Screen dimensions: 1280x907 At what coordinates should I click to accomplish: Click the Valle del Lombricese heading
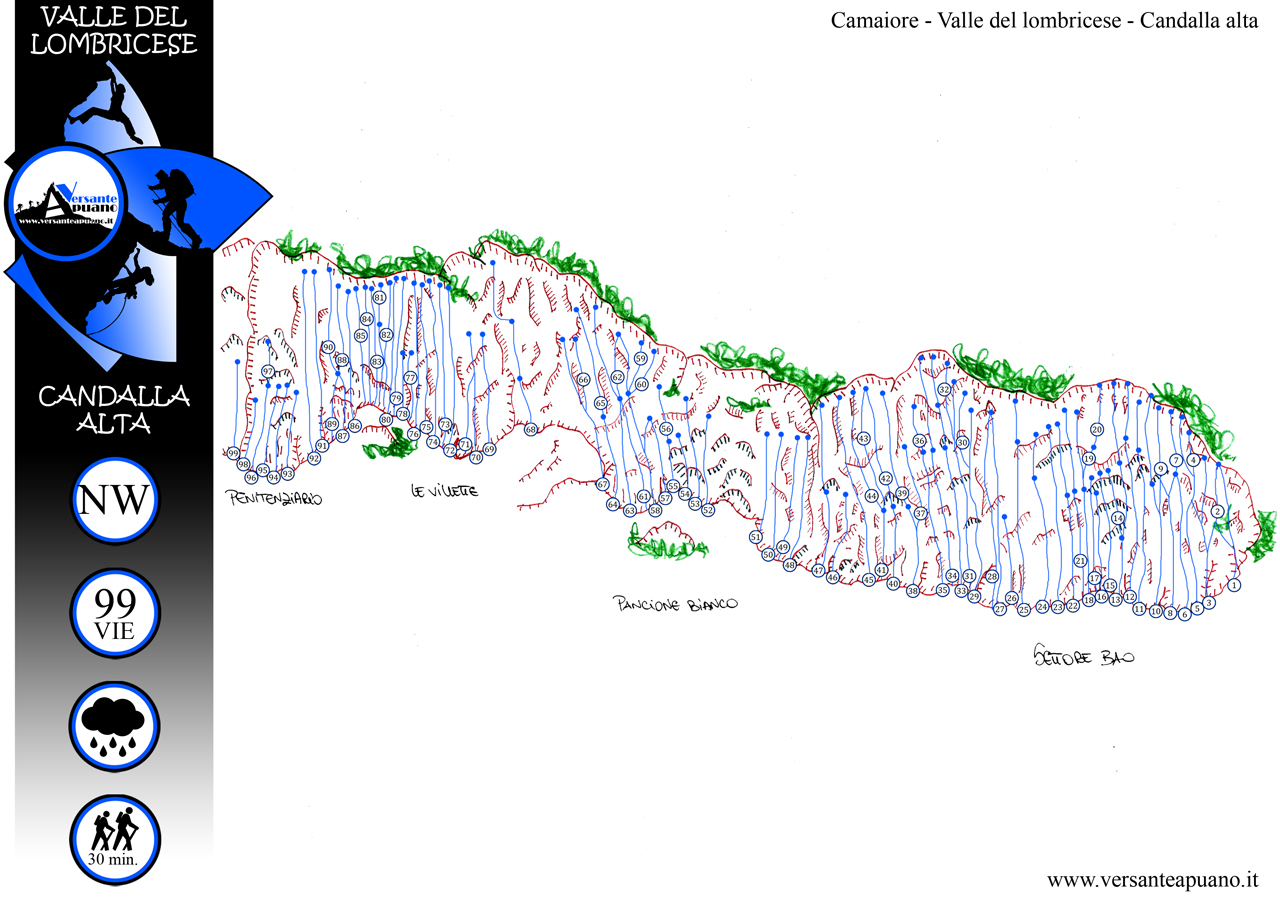[113, 30]
